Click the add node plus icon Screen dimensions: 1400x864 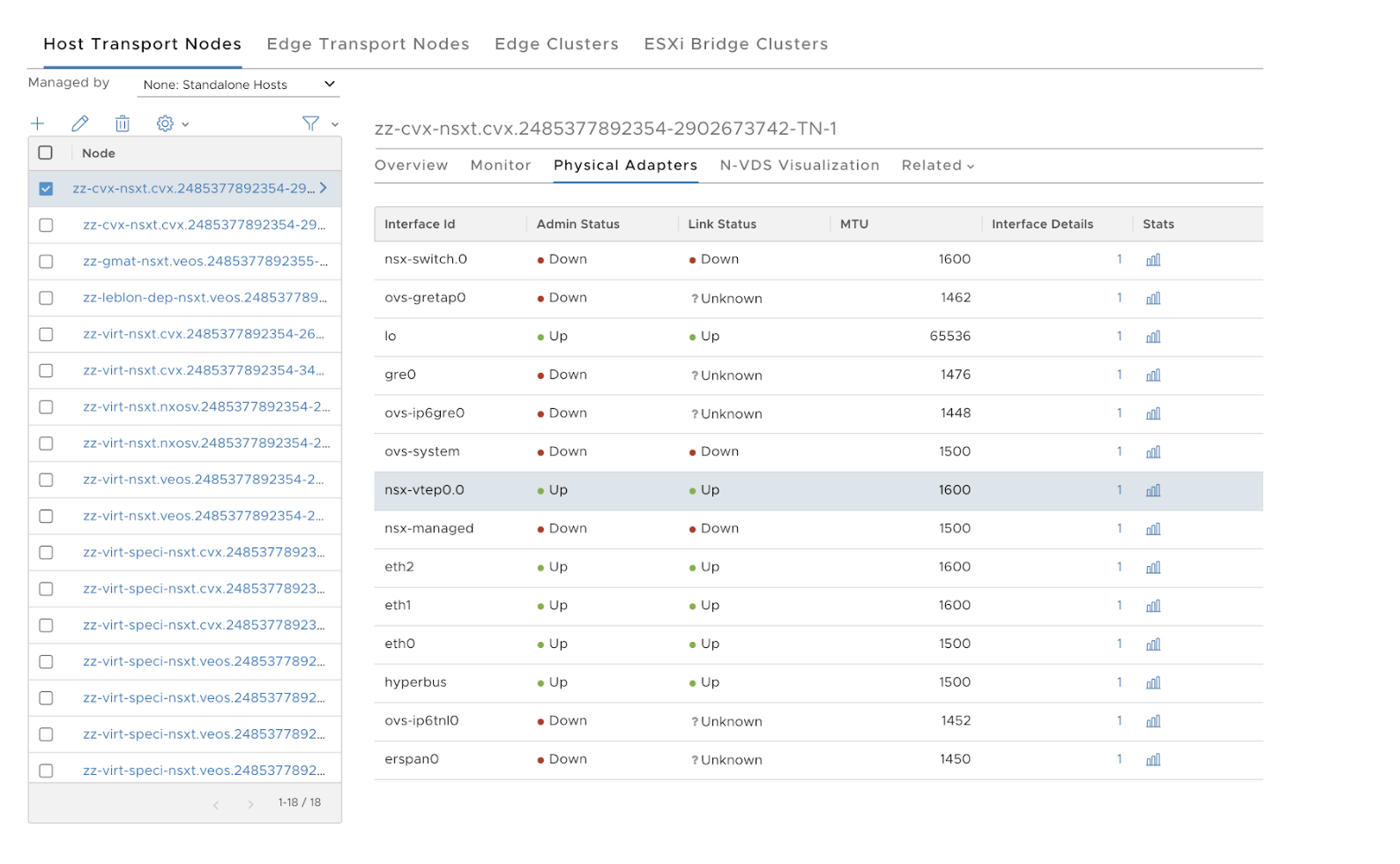pyautogui.click(x=37, y=123)
